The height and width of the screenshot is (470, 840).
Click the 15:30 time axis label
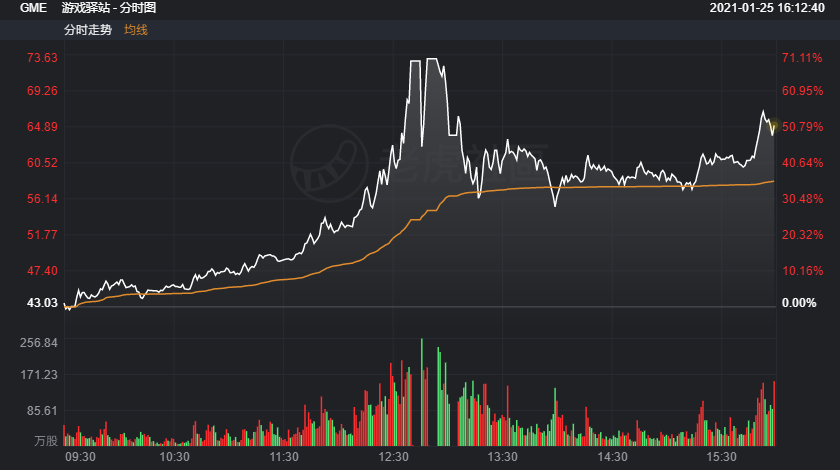point(722,457)
